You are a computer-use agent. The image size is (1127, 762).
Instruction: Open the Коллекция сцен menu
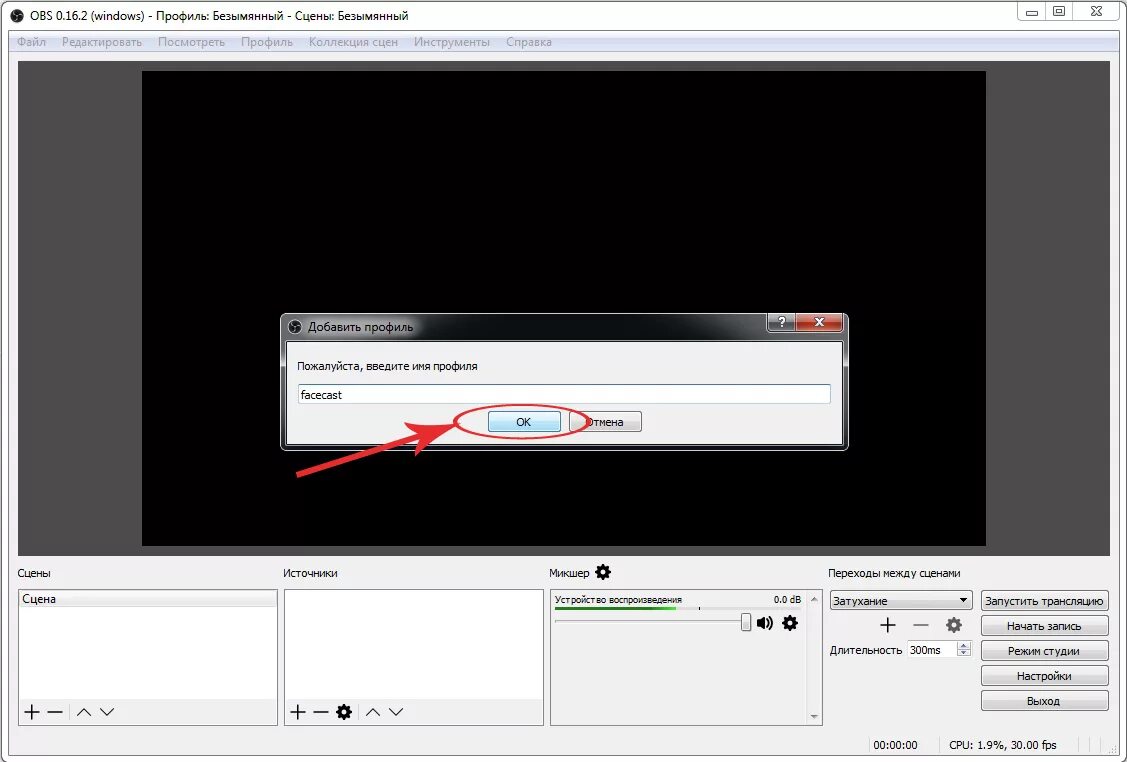tap(353, 42)
